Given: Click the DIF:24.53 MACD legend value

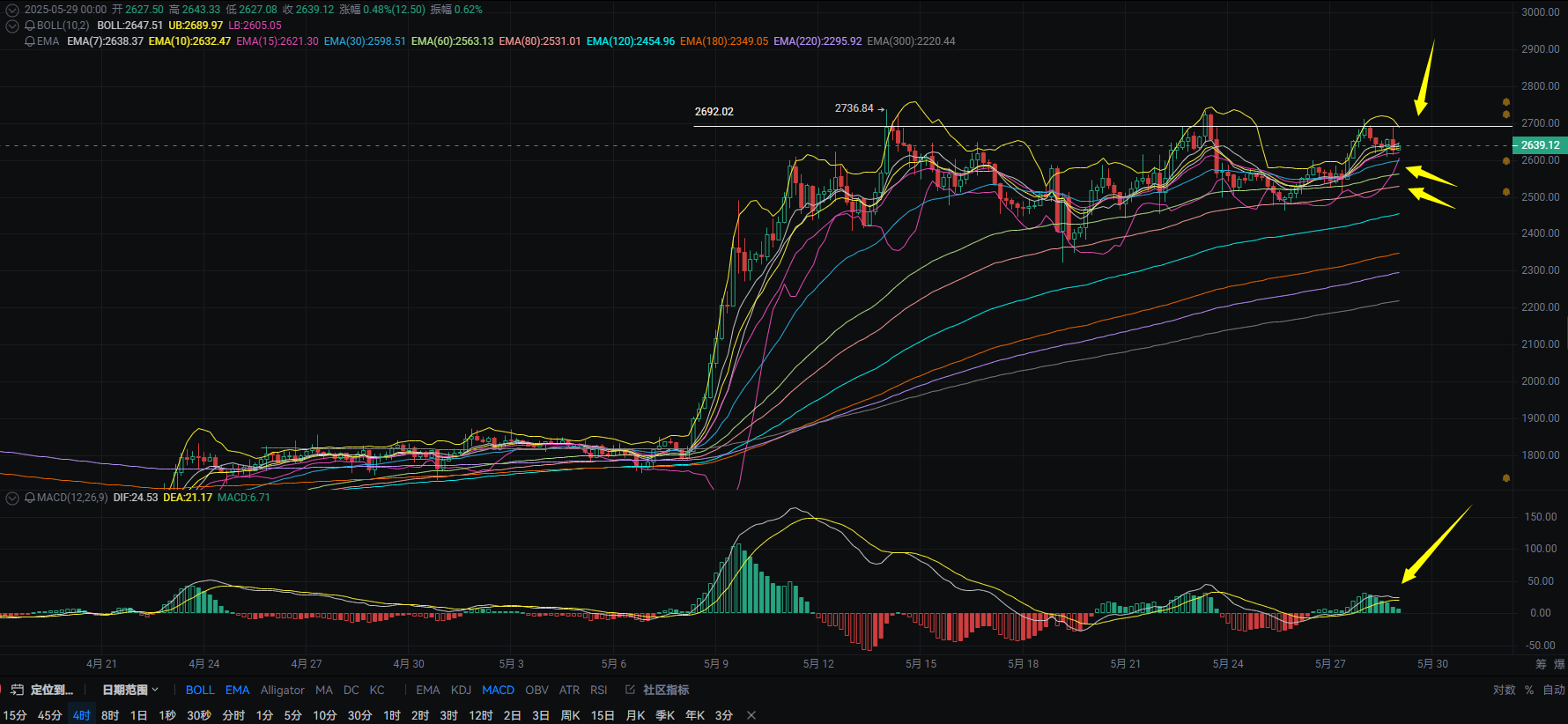Looking at the screenshot, I should point(136,498).
